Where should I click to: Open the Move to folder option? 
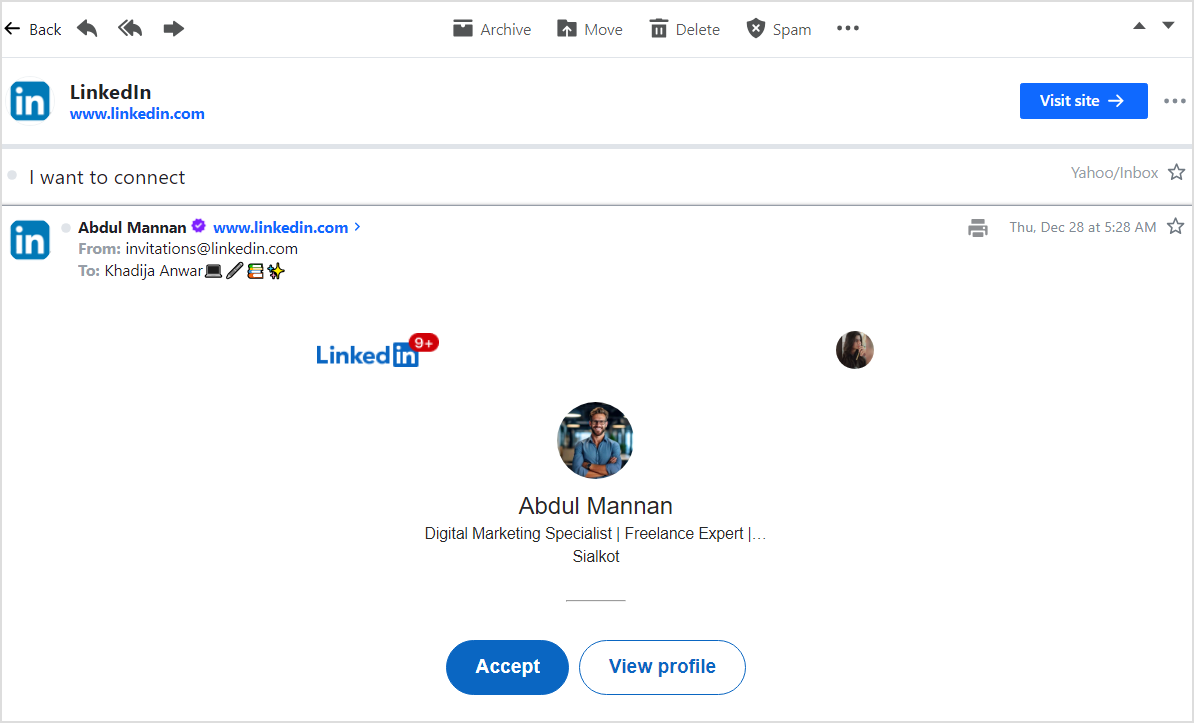(590, 29)
